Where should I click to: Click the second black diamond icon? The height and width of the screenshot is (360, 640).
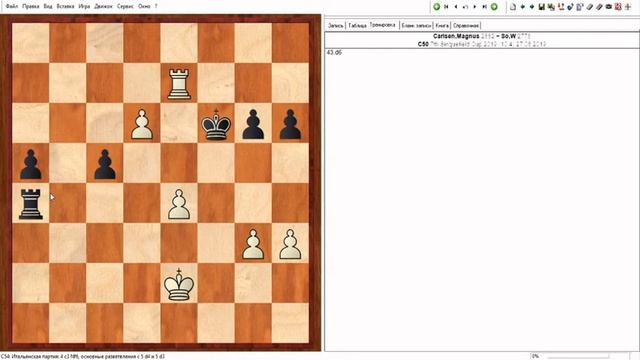(x=532, y=7)
